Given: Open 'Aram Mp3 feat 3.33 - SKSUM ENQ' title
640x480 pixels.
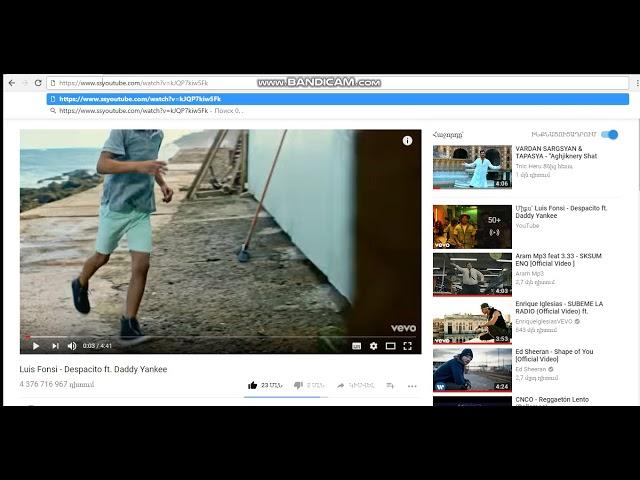Looking at the screenshot, I should coord(558,260).
